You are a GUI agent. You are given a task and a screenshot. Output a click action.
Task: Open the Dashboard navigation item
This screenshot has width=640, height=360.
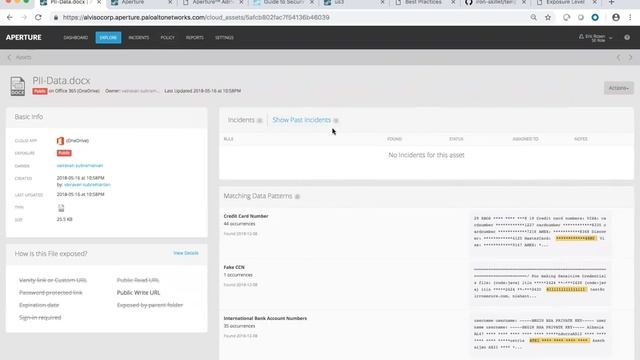pyautogui.click(x=76, y=38)
